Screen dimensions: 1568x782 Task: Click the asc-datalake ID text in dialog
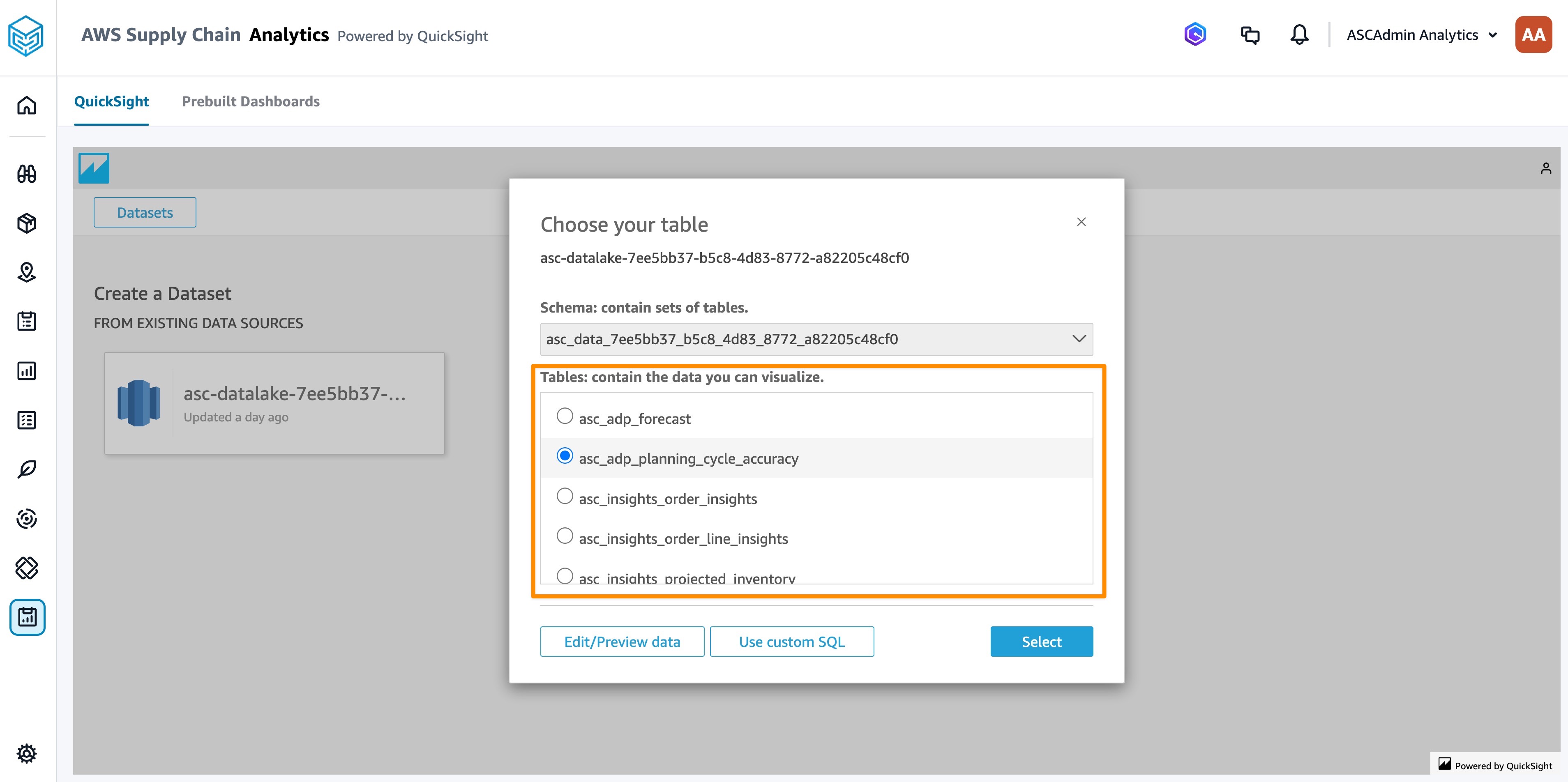[x=724, y=258]
